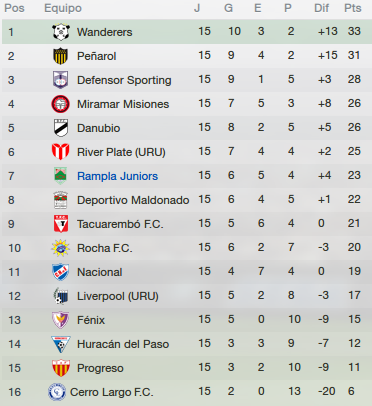The image size is (372, 406).
Task: Click the Danubio black-and-white shield
Action: coord(61,128)
